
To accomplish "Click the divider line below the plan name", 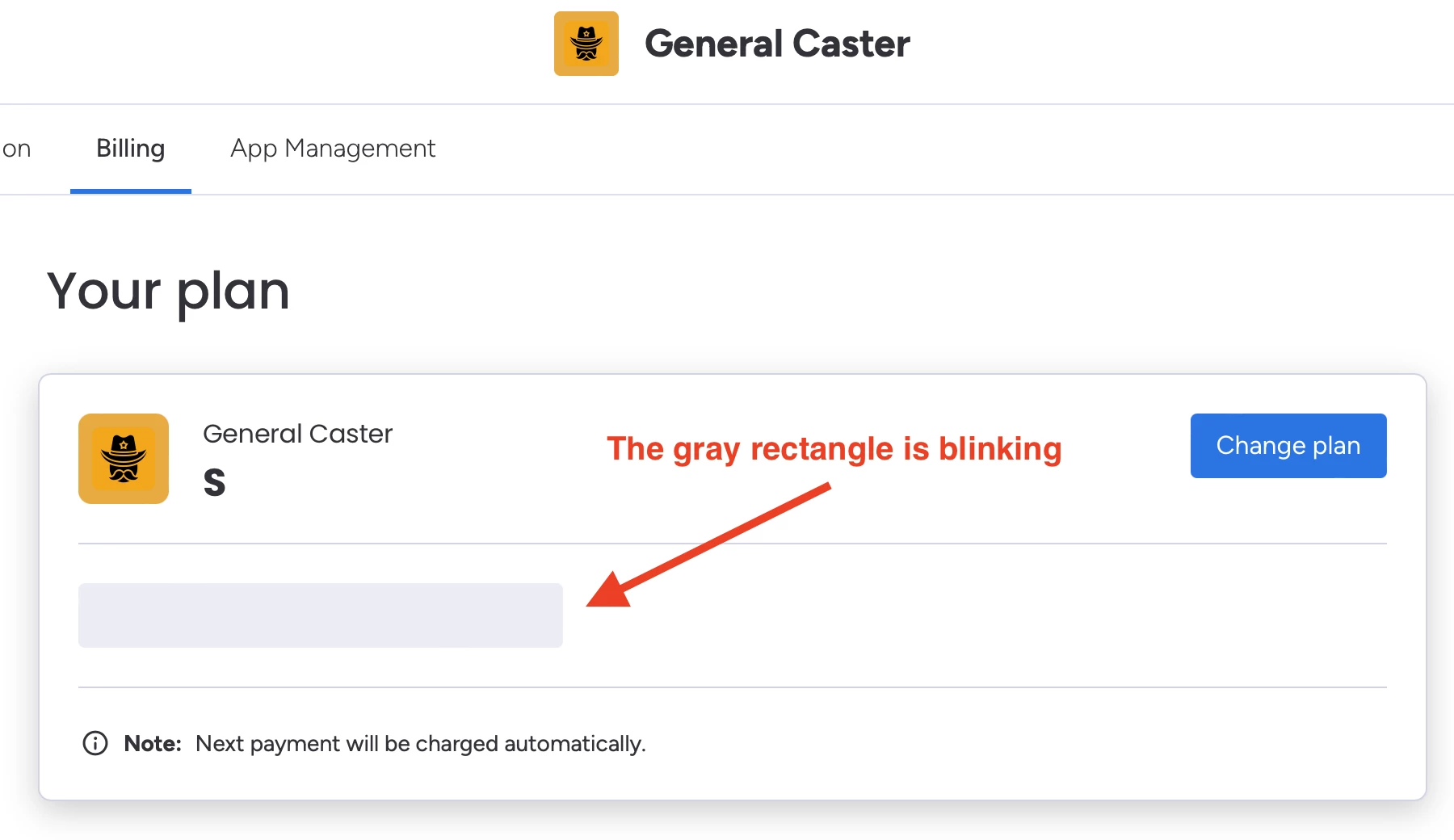I will pos(733,544).
